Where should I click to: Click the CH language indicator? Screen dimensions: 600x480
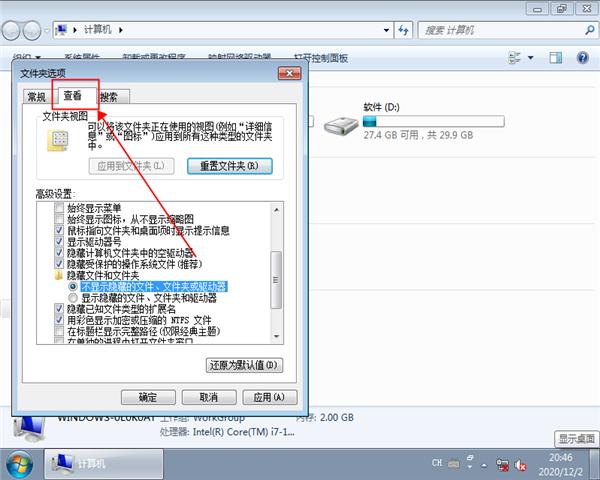(x=437, y=463)
